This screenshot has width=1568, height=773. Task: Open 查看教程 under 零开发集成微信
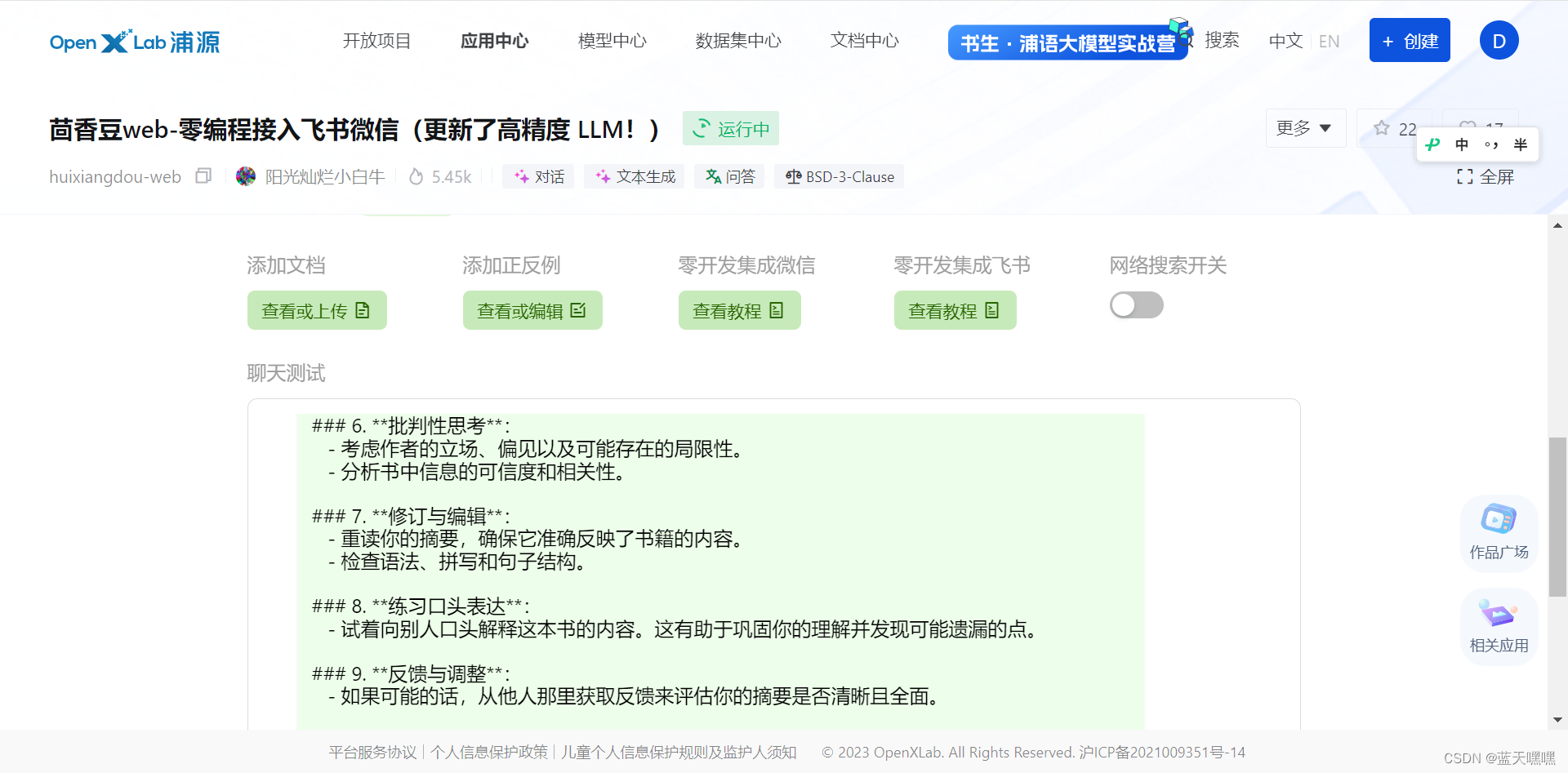tap(740, 310)
